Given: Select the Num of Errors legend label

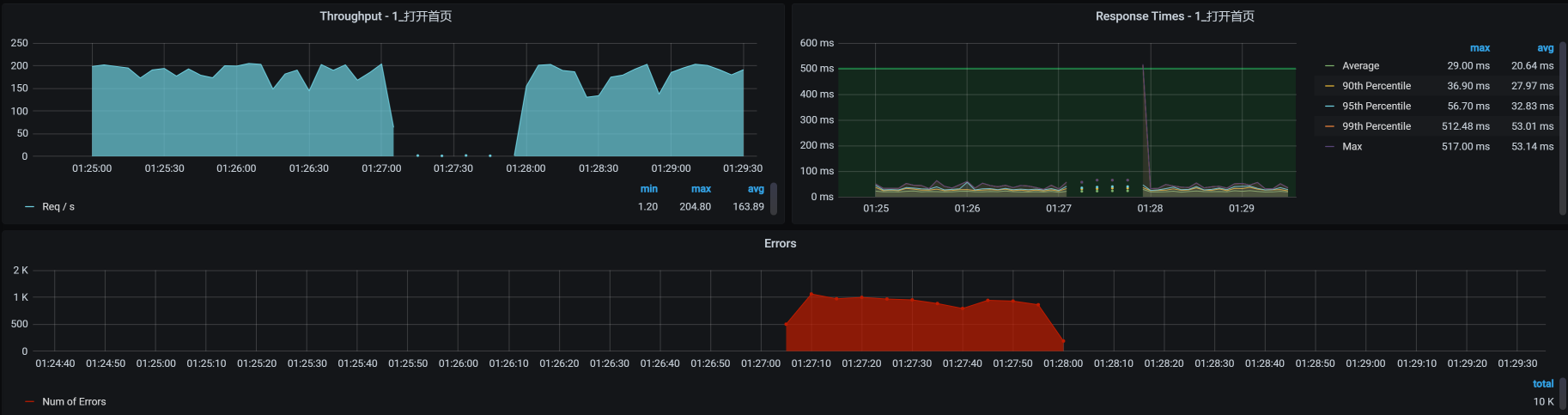Looking at the screenshot, I should (x=74, y=402).
